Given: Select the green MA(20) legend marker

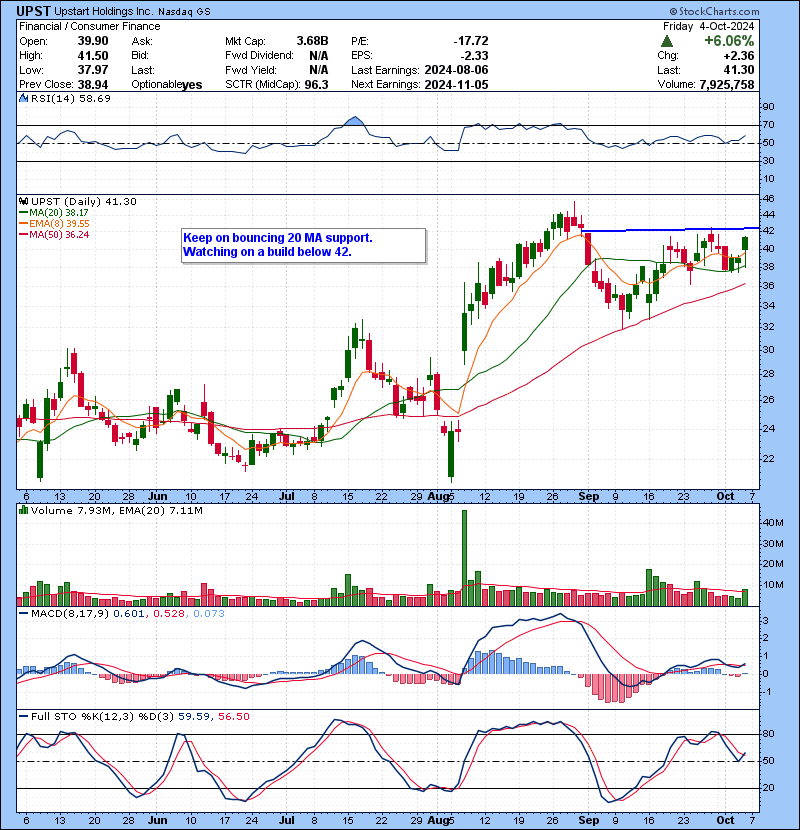Looking at the screenshot, I should point(24,212).
